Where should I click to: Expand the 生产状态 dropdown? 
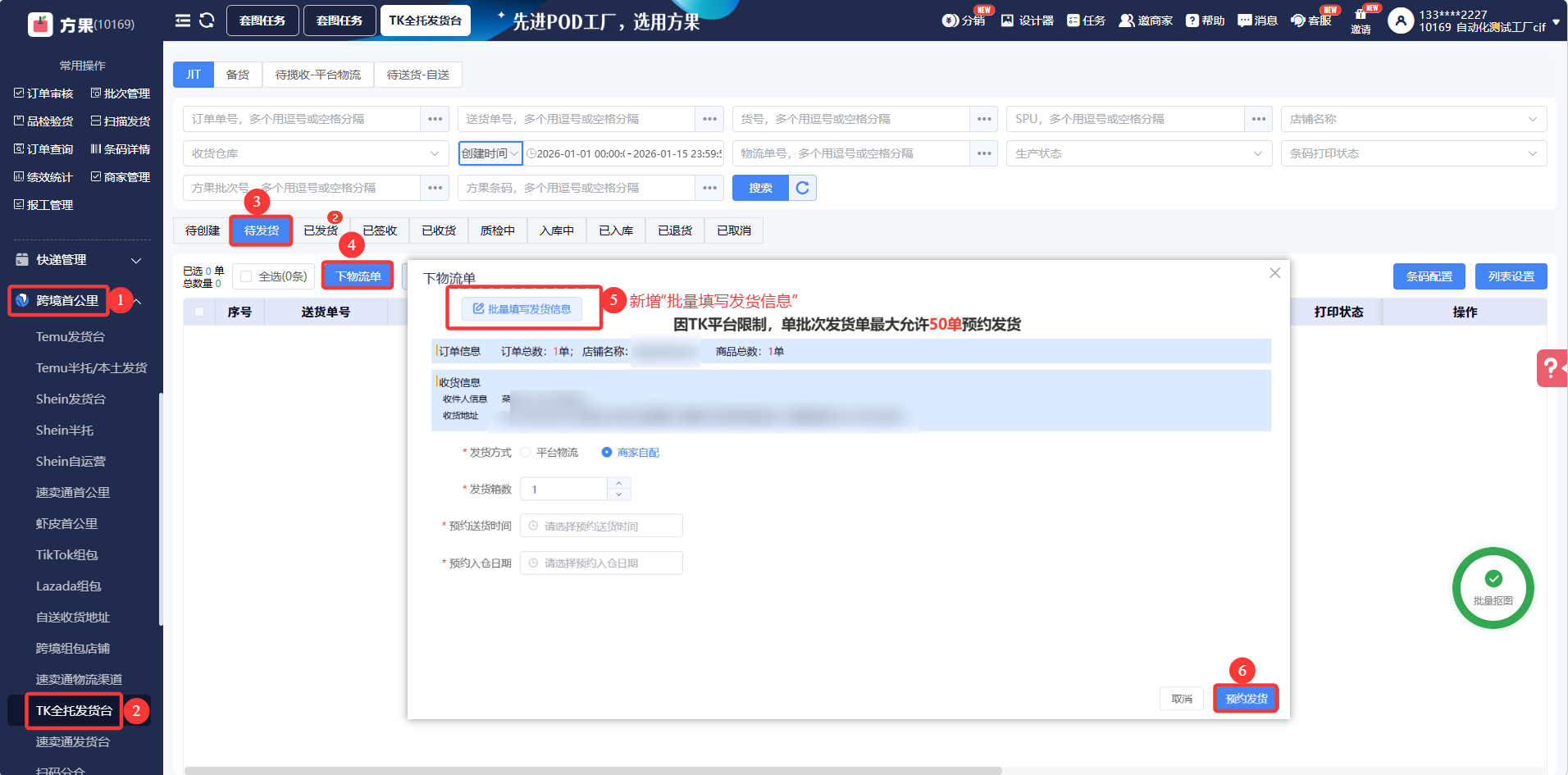click(x=1138, y=153)
